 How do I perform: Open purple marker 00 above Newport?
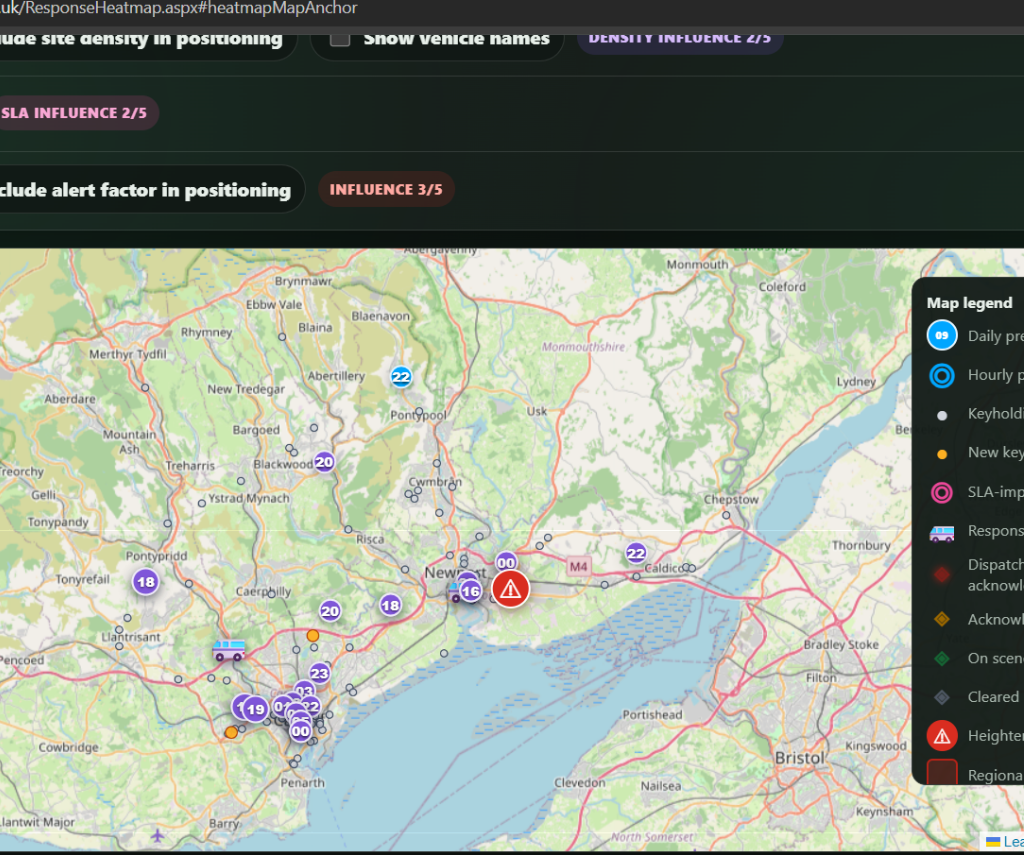[506, 562]
